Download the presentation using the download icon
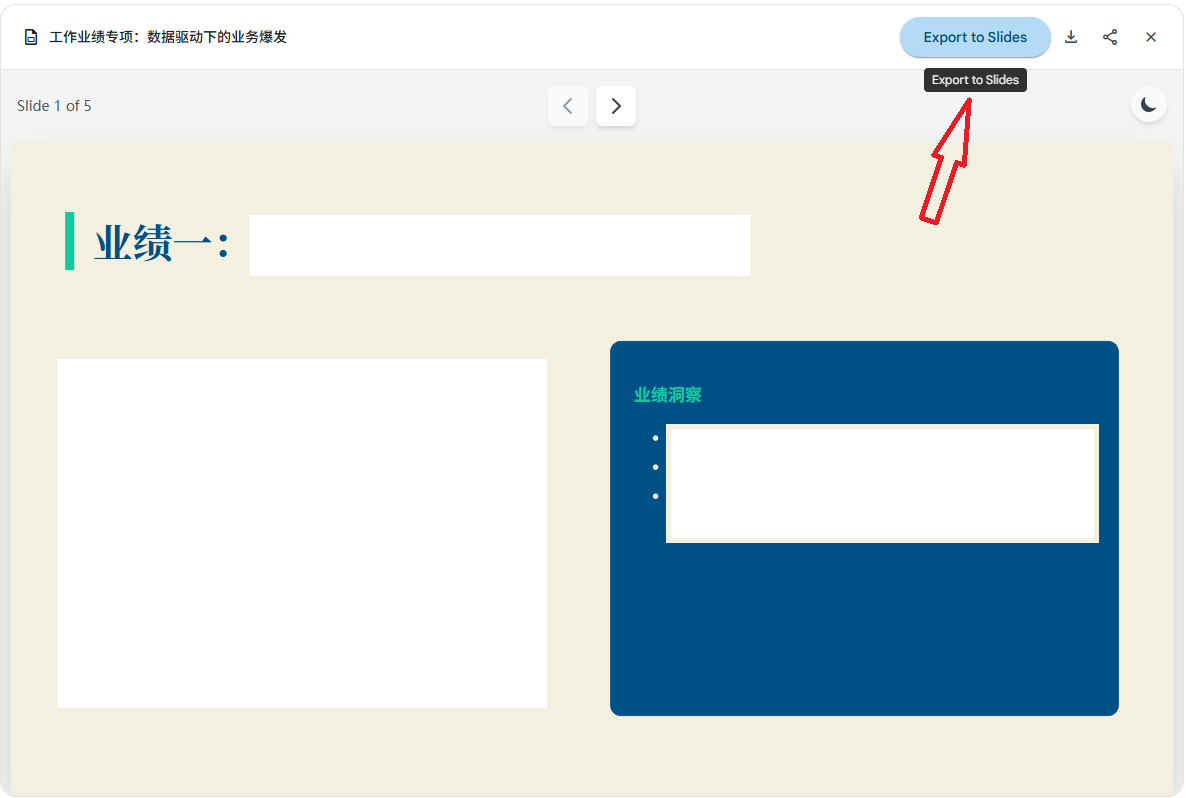This screenshot has height=798, width=1192. click(1071, 37)
